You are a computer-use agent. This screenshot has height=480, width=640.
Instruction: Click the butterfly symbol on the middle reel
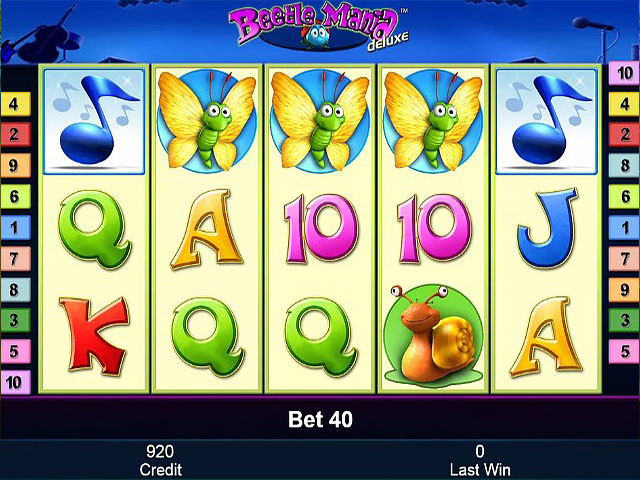320,121
